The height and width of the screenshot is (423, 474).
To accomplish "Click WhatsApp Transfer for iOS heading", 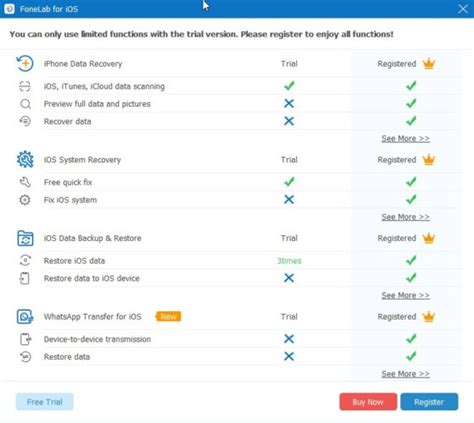I will 93,316.
